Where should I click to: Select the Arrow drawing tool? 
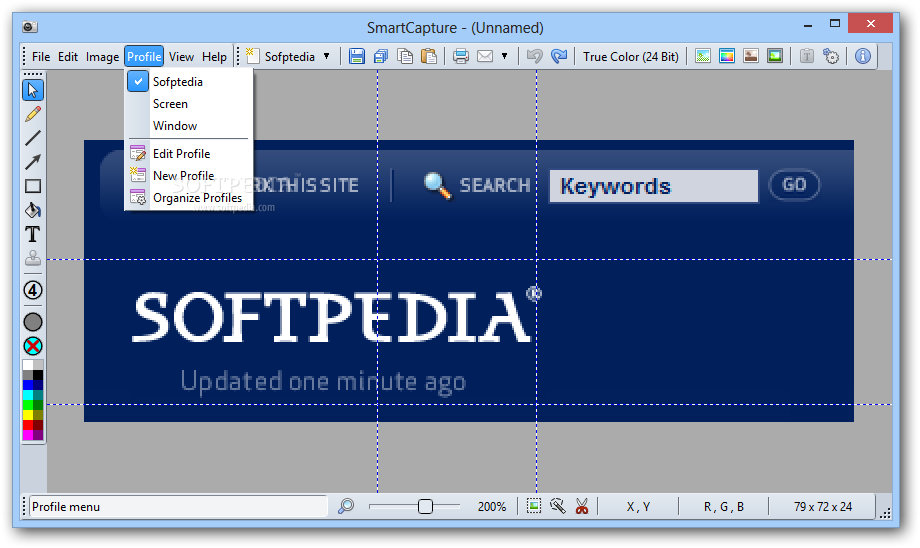tap(33, 162)
